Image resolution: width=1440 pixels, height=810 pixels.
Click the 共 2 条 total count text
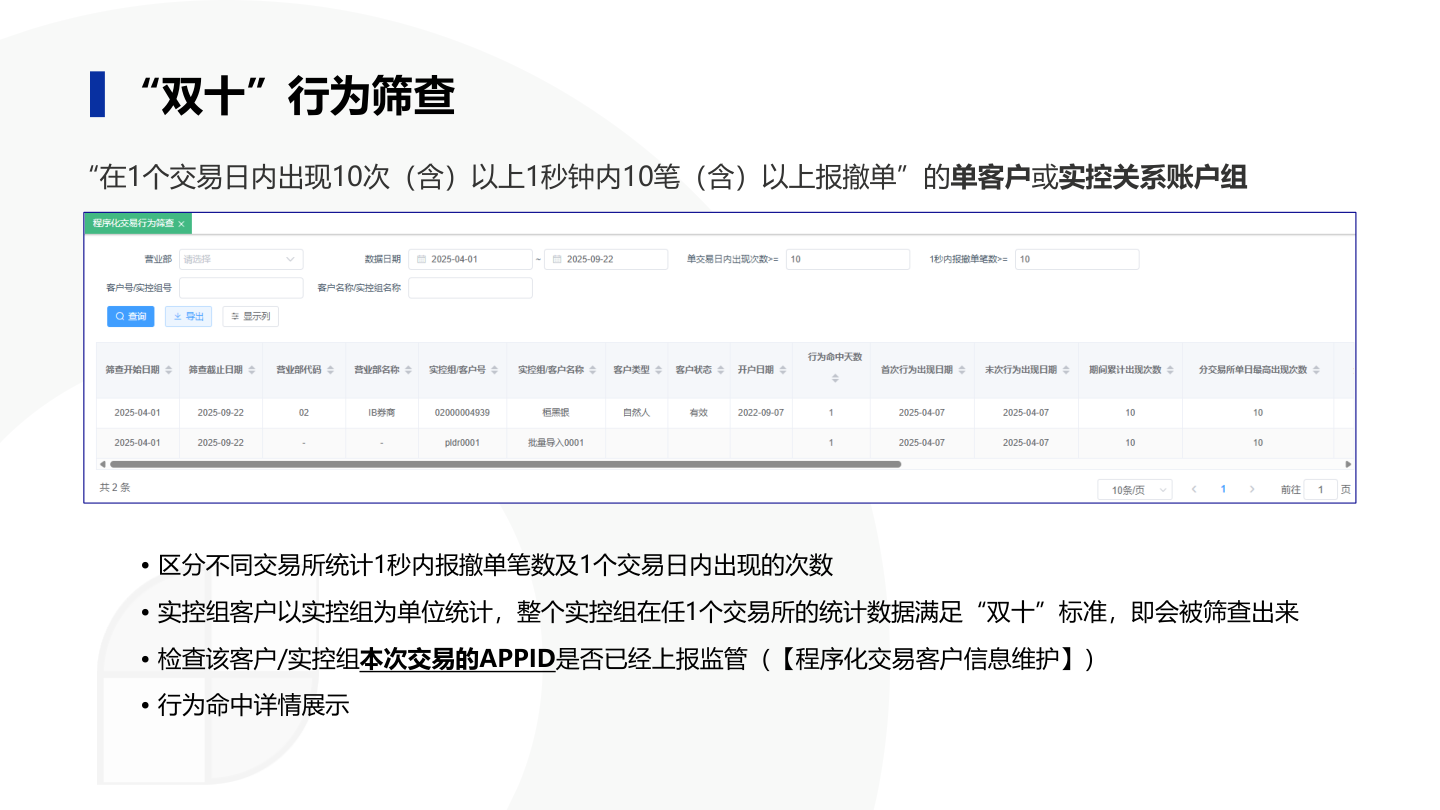[x=115, y=488]
